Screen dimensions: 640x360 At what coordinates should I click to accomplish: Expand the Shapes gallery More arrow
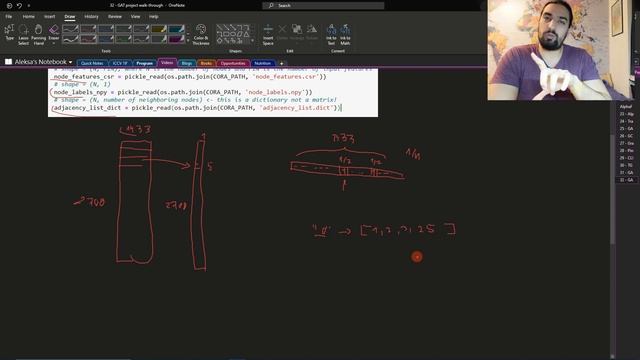(253, 40)
